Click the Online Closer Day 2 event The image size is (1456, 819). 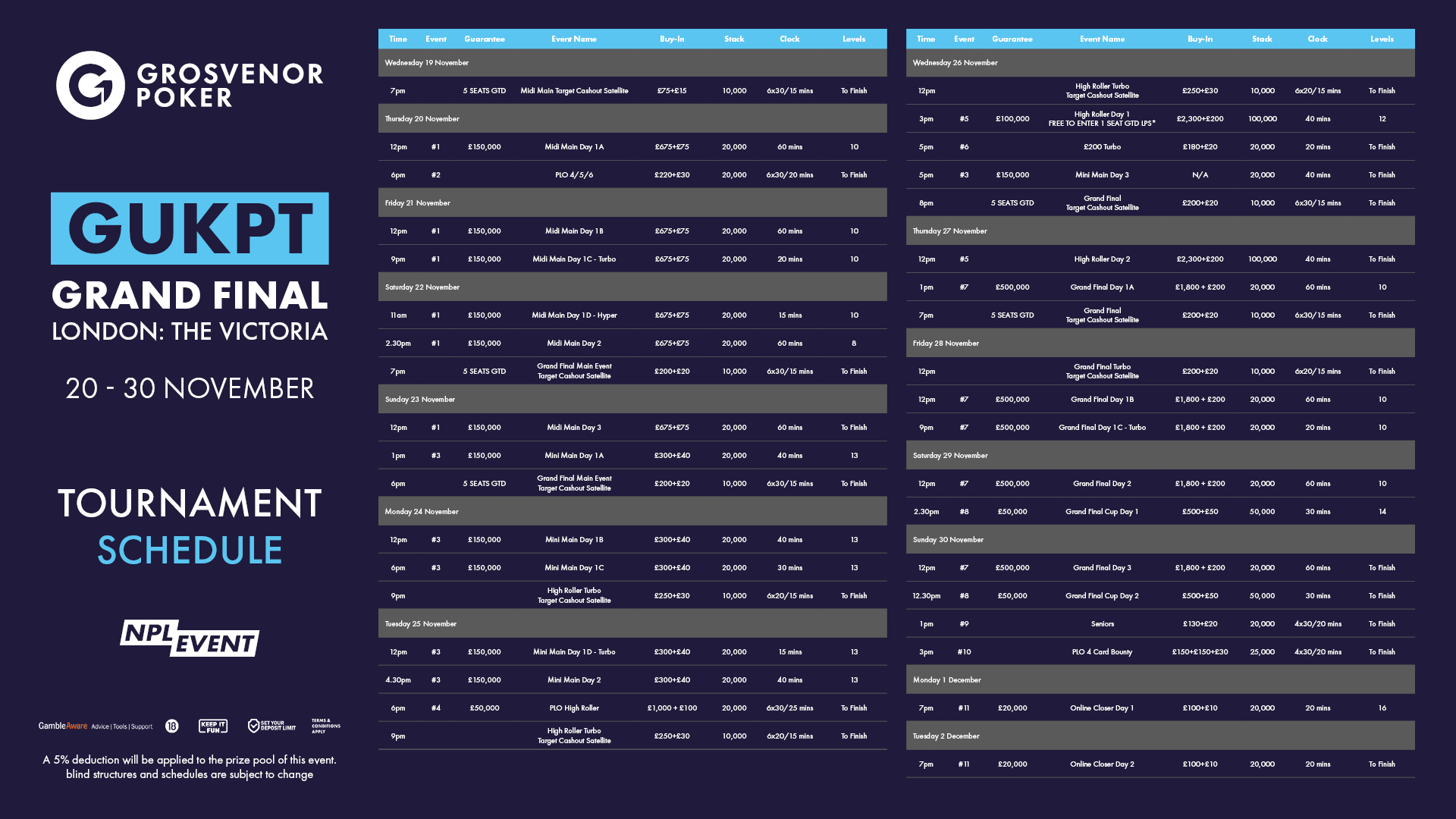point(1102,764)
